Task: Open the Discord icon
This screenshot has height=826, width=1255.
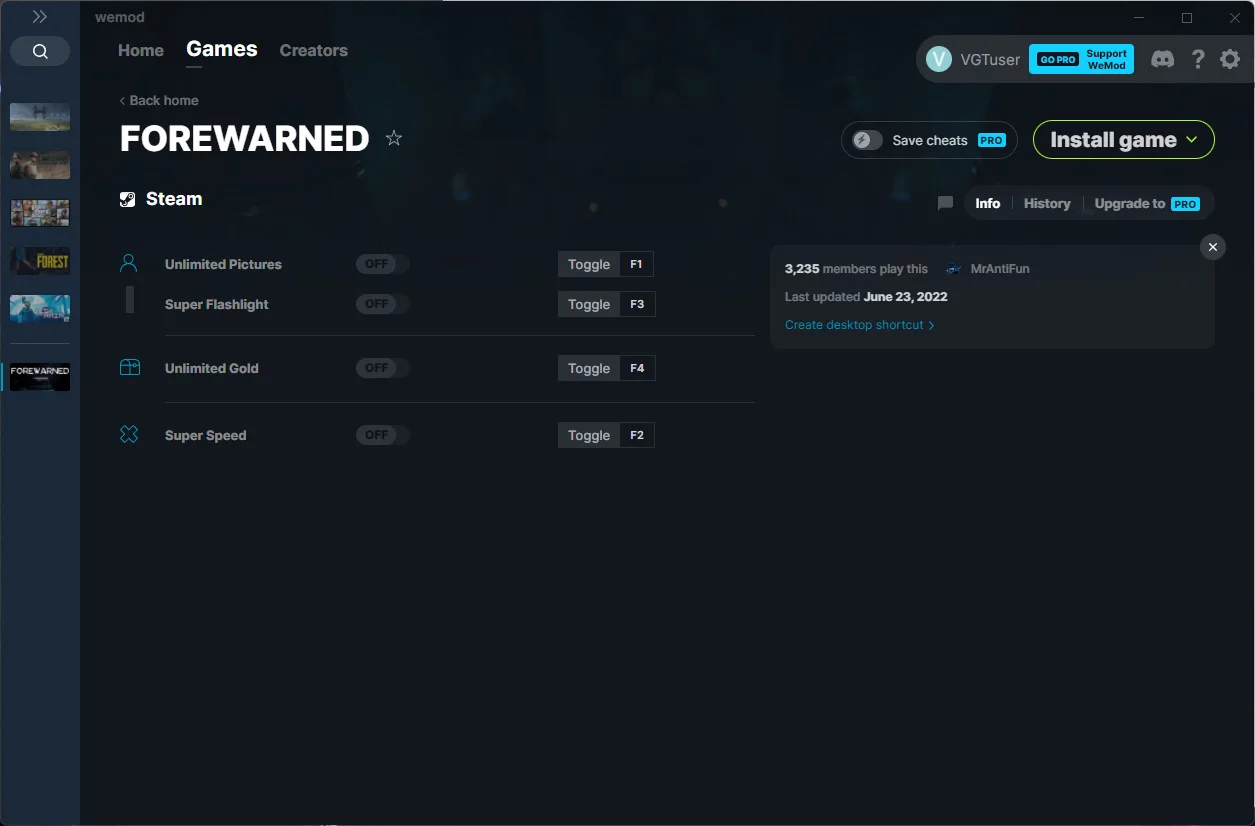Action: coord(1162,59)
